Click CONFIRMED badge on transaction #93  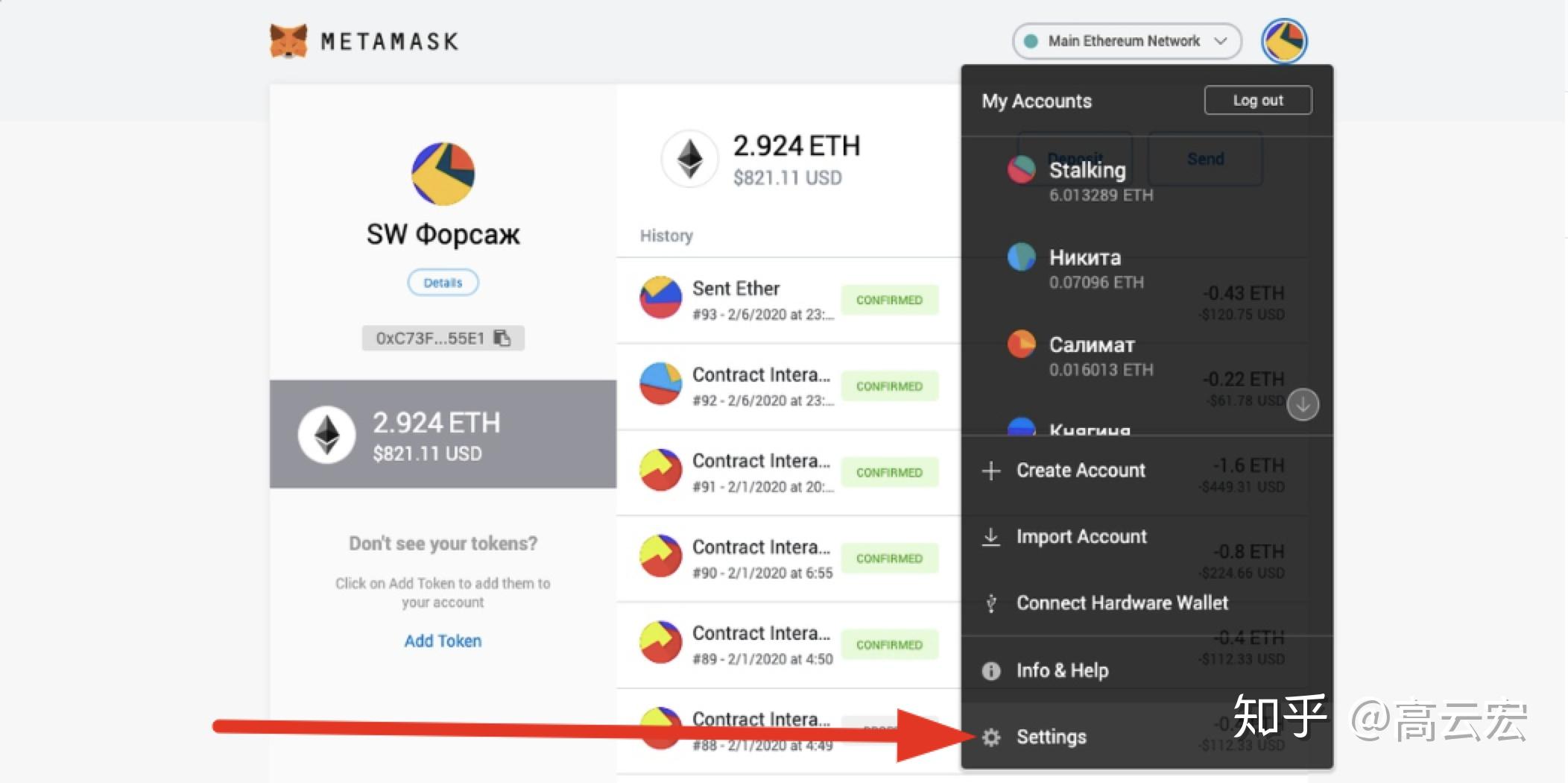coord(889,300)
